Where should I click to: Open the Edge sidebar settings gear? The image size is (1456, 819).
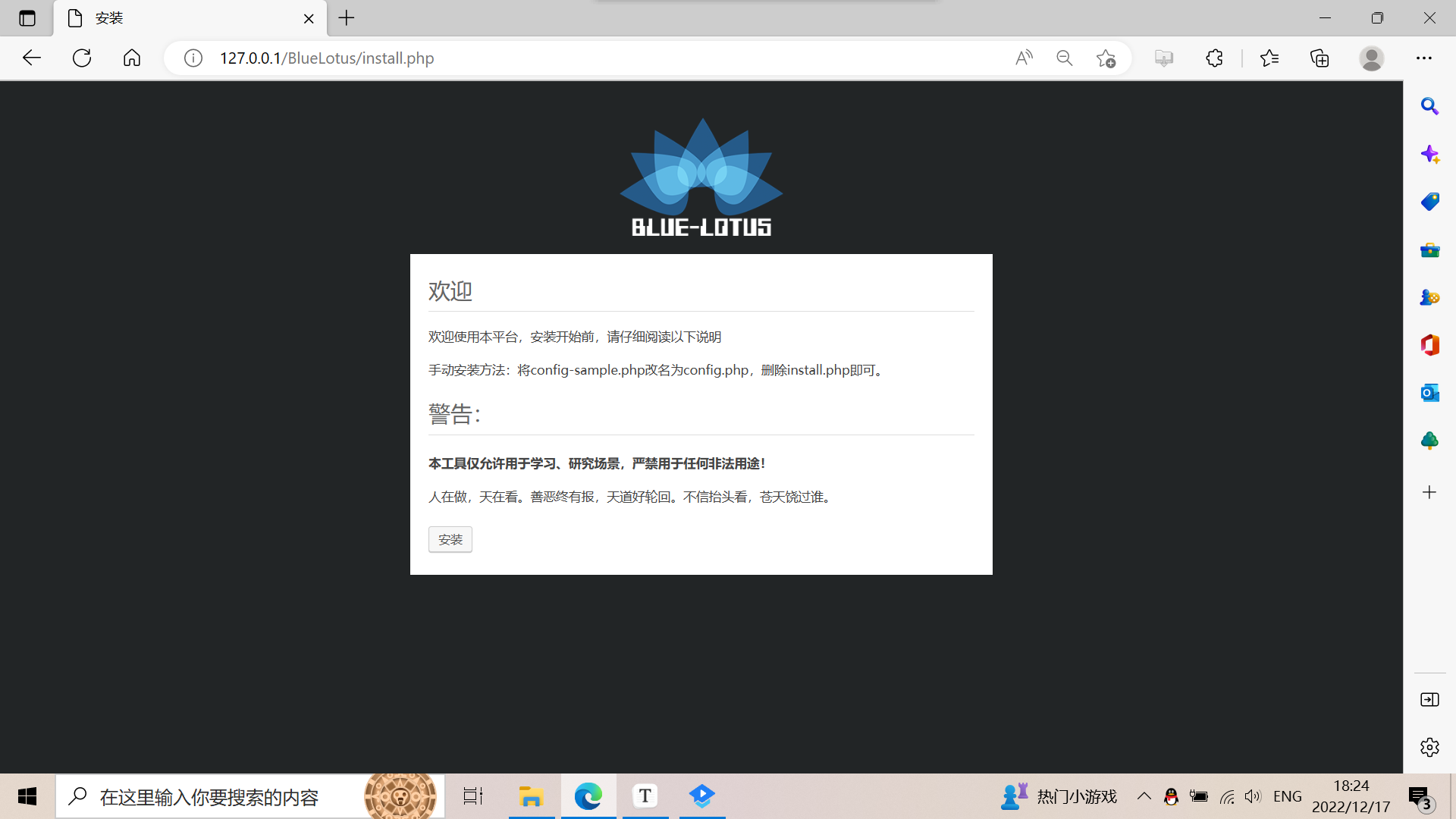(x=1430, y=747)
